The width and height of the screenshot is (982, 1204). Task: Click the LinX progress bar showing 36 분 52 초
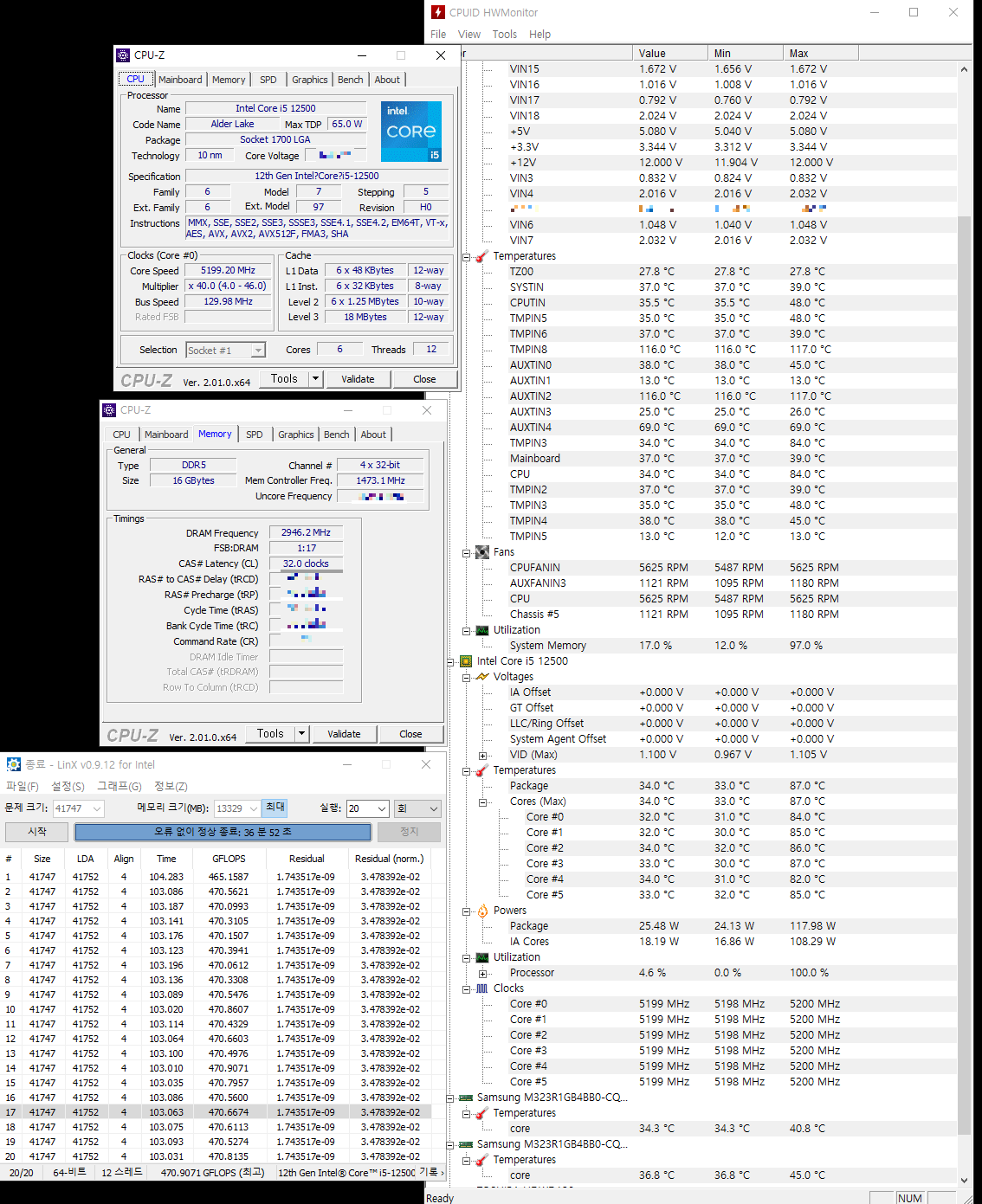point(223,832)
